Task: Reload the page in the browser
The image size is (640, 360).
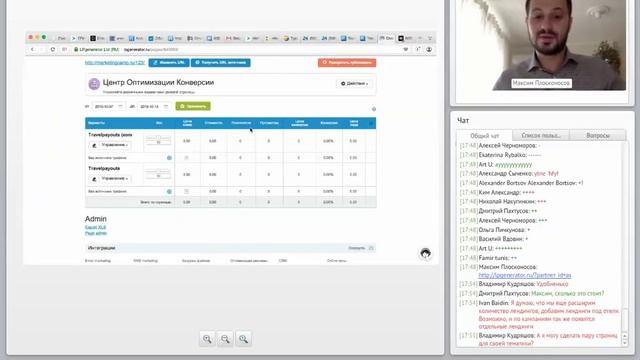Action: tap(53, 49)
